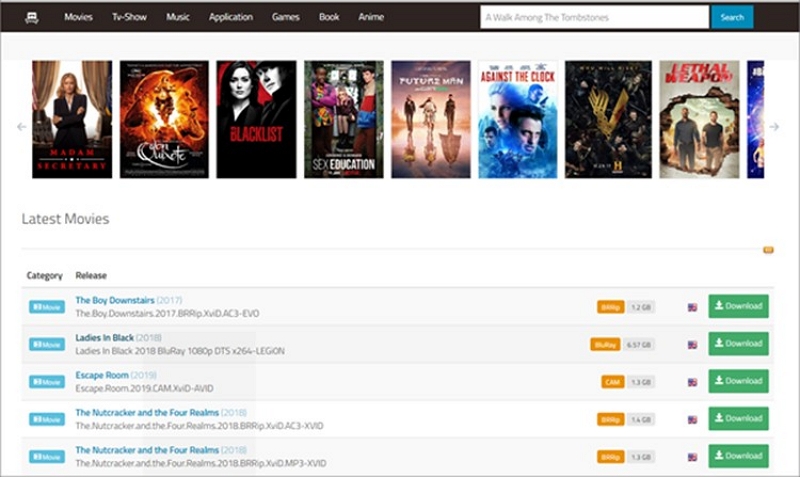Click release name Escape.Room.2019.CAM.XviD-AVID
The width and height of the screenshot is (800, 477).
(144, 388)
